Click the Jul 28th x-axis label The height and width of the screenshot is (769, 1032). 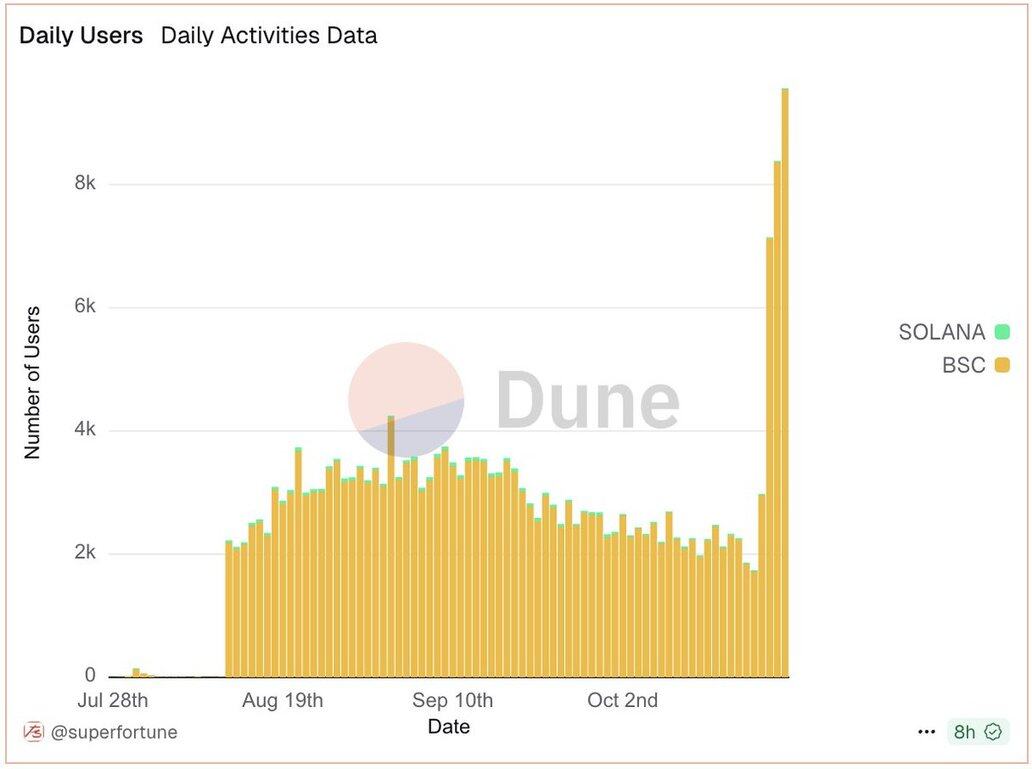click(x=112, y=700)
